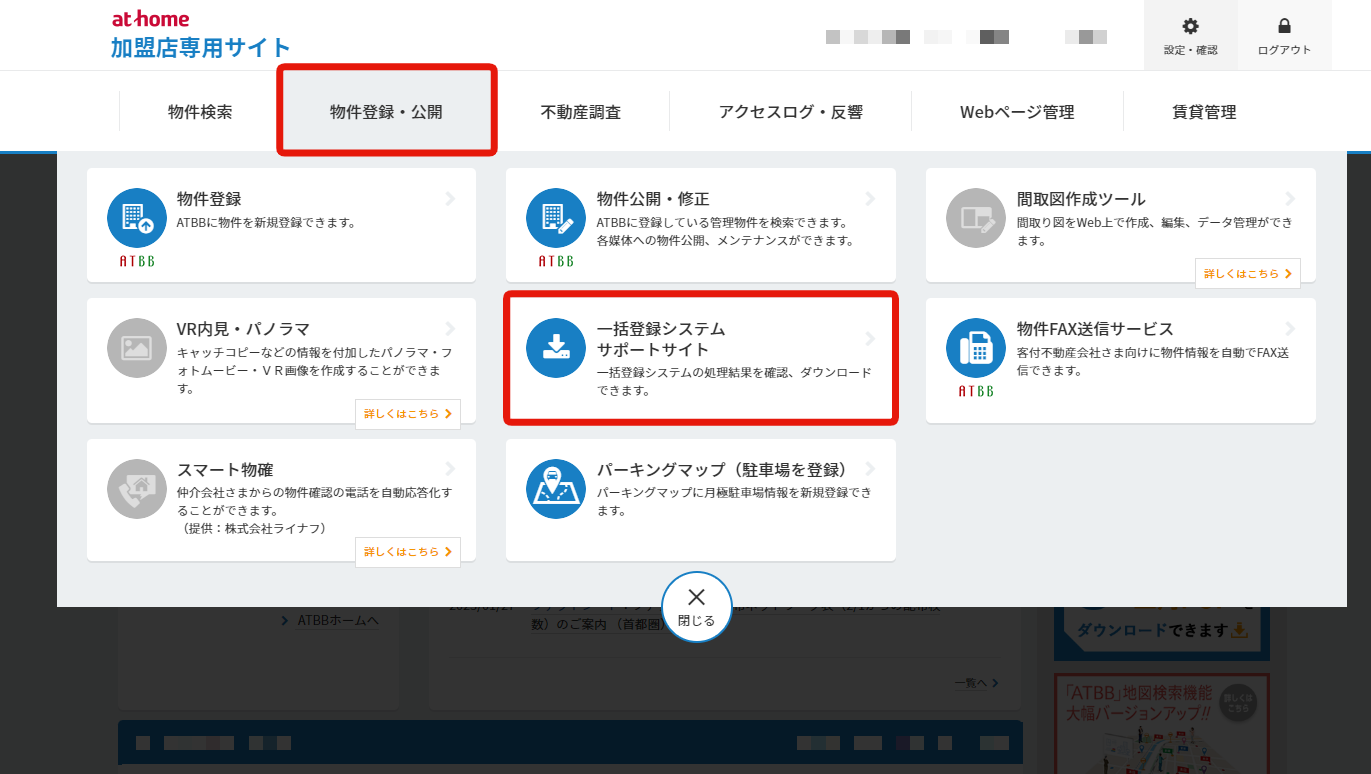The height and width of the screenshot is (774, 1371).
Task: Click the 物件登録 building upload icon
Action: pyautogui.click(x=137, y=218)
